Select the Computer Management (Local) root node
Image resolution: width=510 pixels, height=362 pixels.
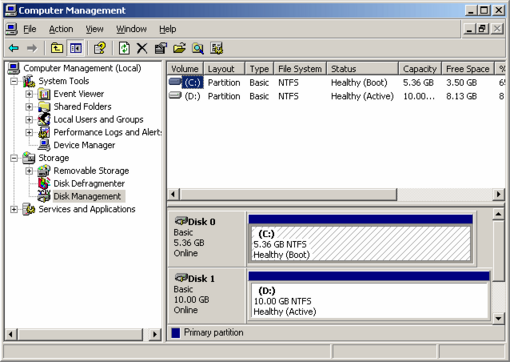coord(82,68)
